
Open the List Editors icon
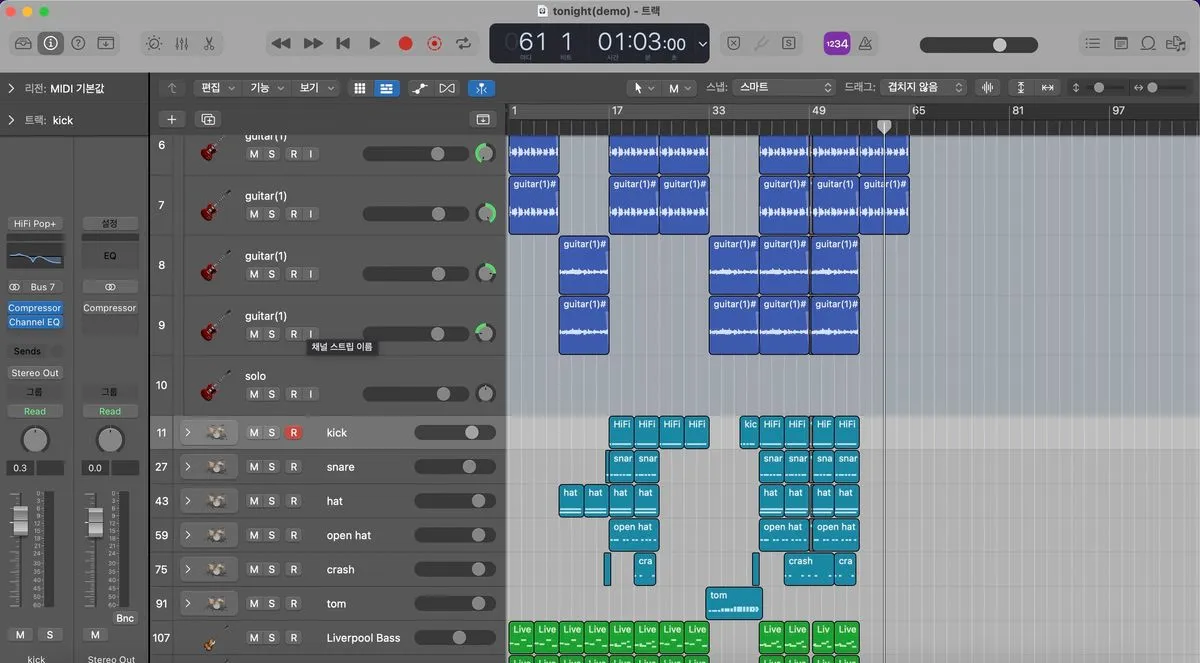pyautogui.click(x=1093, y=43)
